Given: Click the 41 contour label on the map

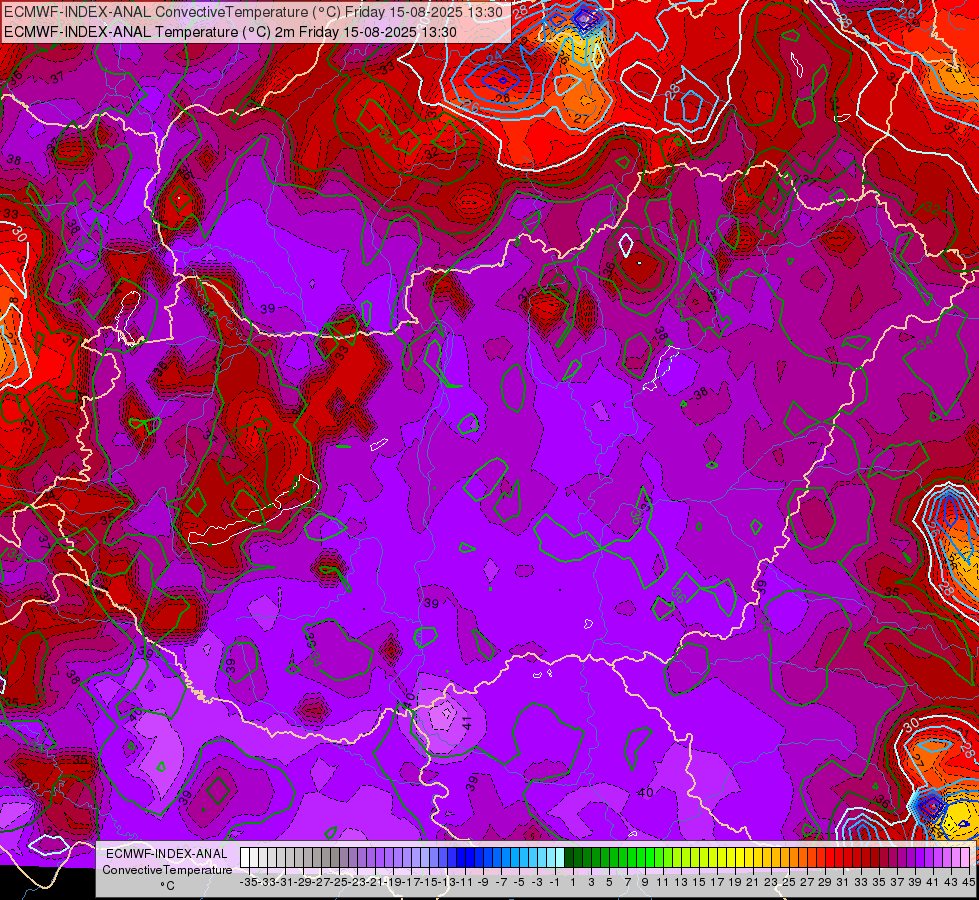Looking at the screenshot, I should coord(467,723).
